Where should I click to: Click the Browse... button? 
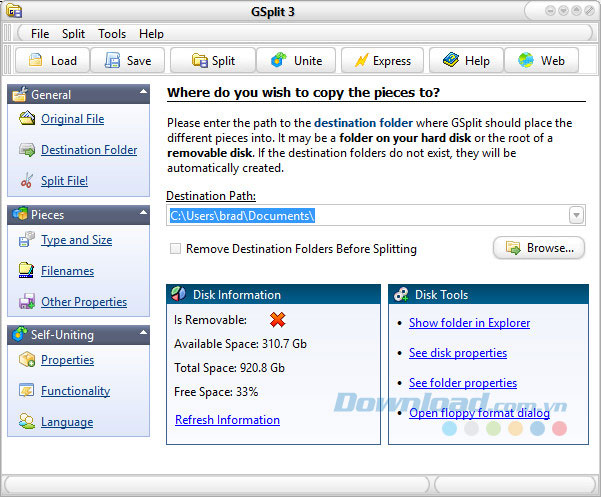click(539, 248)
